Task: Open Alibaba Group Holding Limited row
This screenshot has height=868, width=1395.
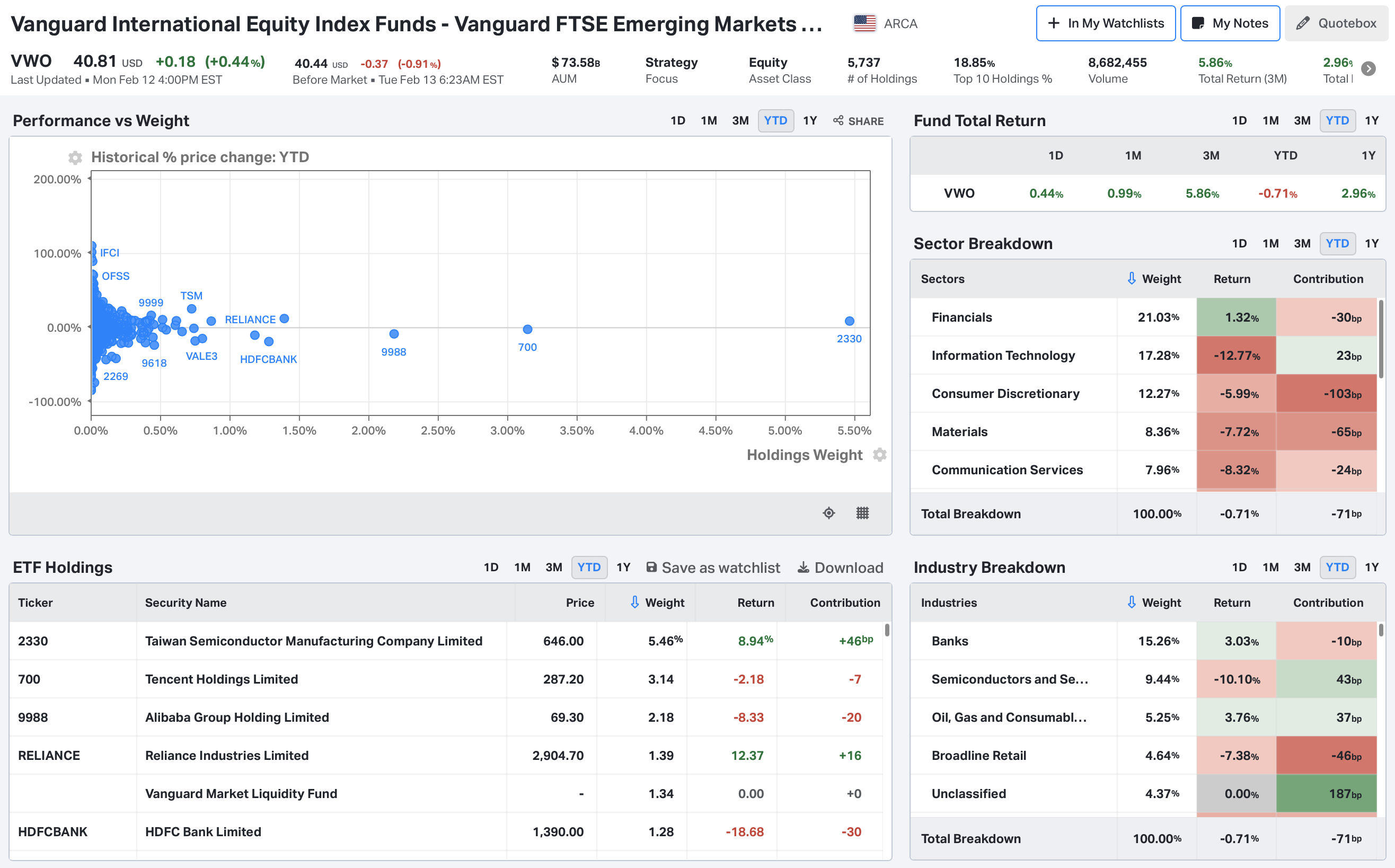Action: [x=446, y=717]
